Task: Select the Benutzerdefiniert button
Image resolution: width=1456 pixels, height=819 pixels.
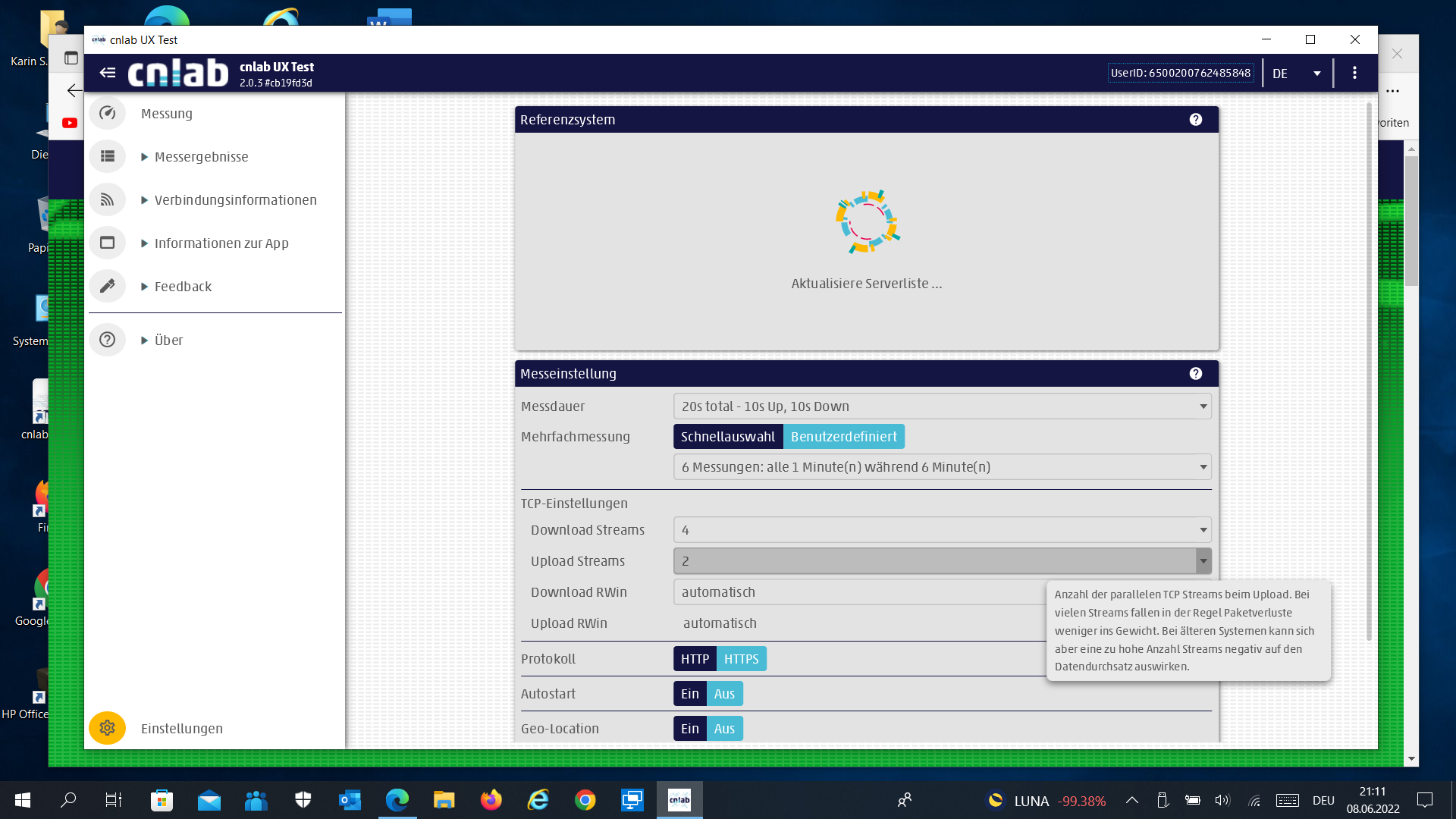Action: click(843, 437)
